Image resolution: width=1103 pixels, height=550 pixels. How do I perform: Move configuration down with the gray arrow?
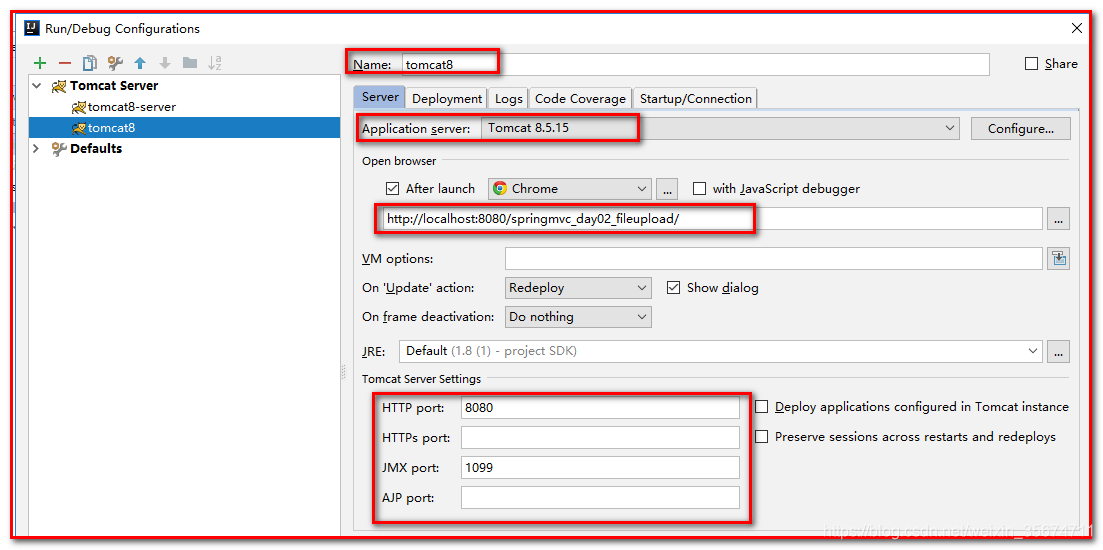(x=165, y=63)
